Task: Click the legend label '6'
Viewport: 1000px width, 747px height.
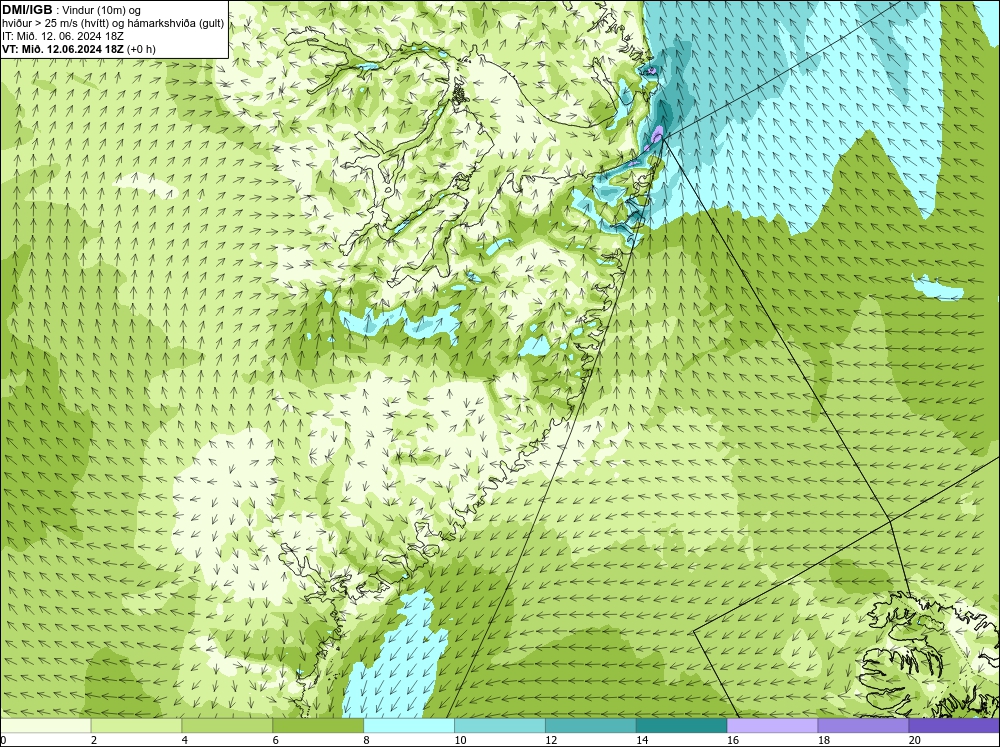Action: pyautogui.click(x=276, y=740)
